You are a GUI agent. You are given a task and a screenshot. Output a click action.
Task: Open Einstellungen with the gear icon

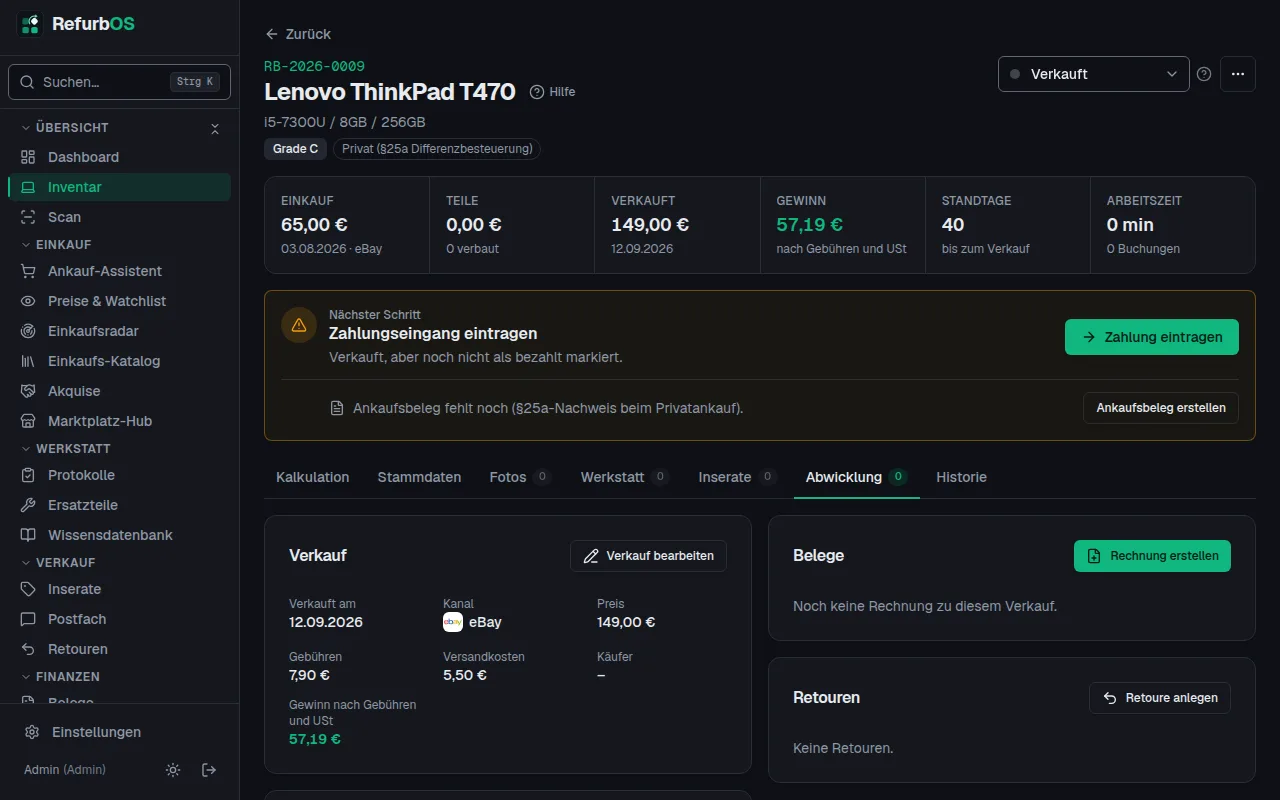[119, 732]
